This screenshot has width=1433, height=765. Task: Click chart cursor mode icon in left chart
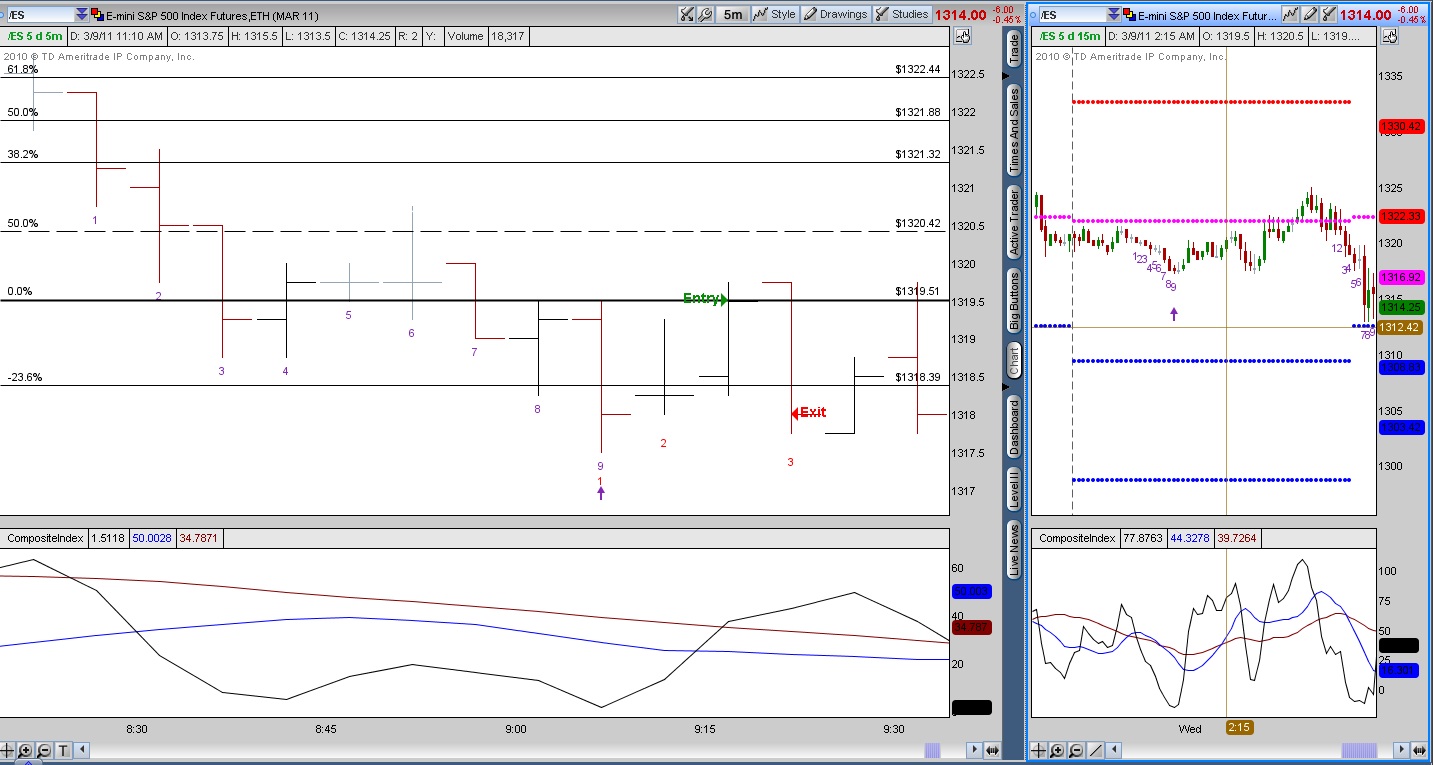tap(962, 37)
